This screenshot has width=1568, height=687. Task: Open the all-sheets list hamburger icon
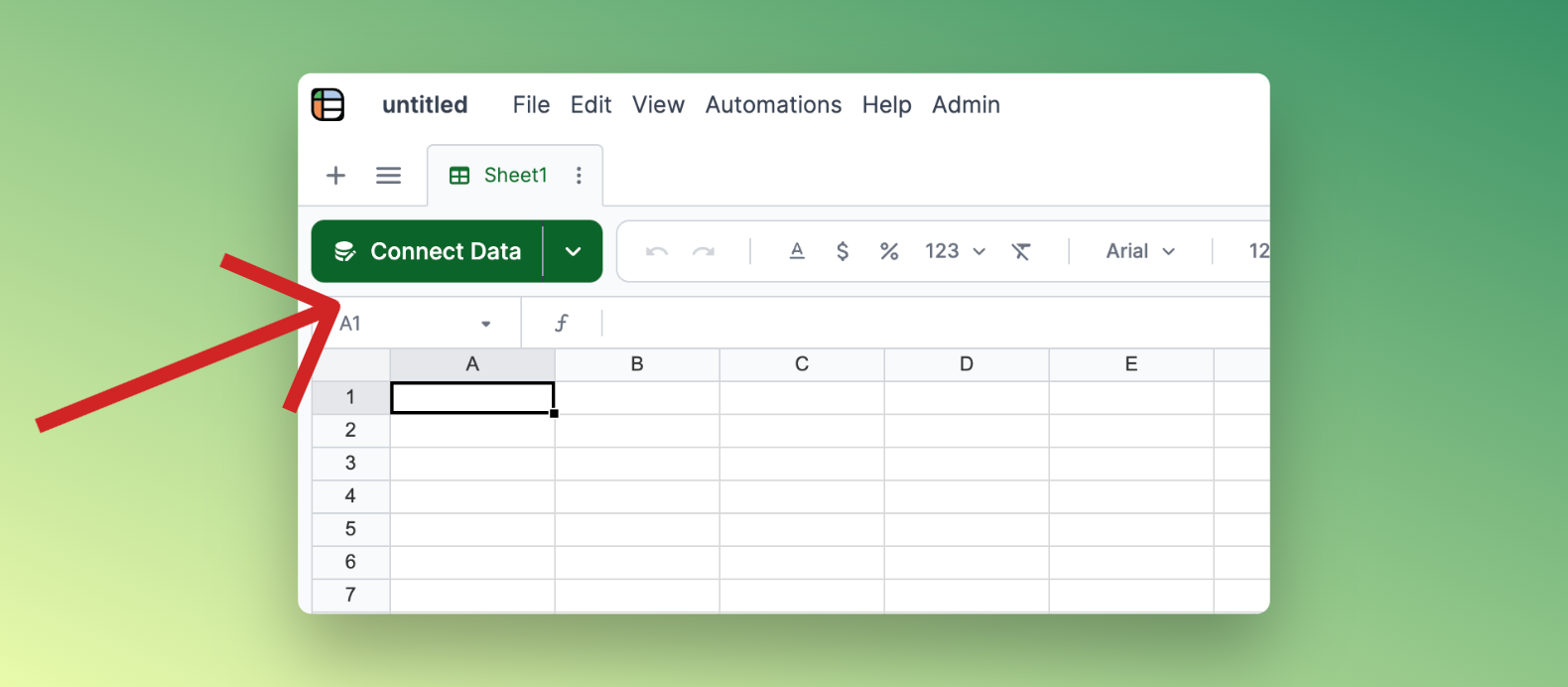coord(388,176)
